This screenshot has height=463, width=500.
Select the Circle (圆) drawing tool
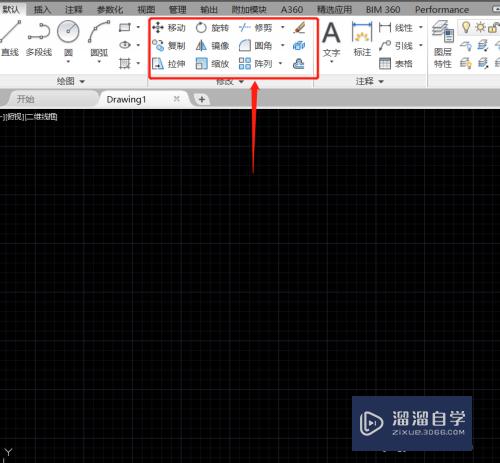68,39
